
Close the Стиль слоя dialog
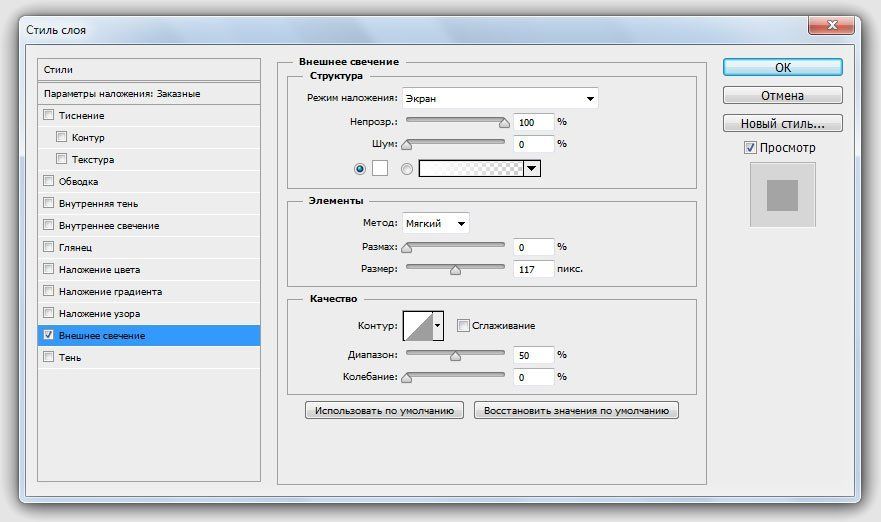(832, 25)
